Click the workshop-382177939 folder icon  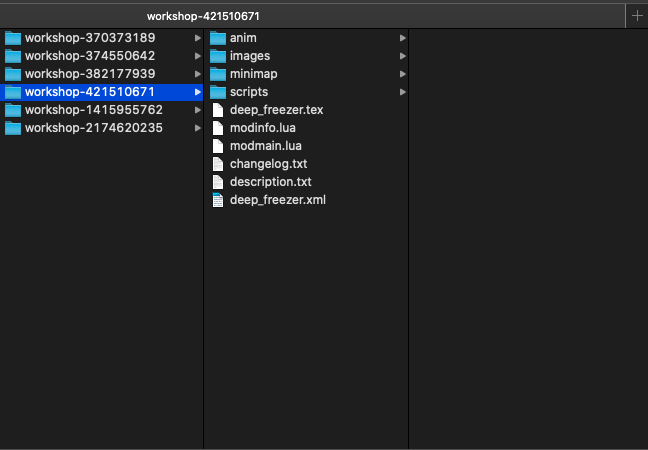tap(13, 74)
